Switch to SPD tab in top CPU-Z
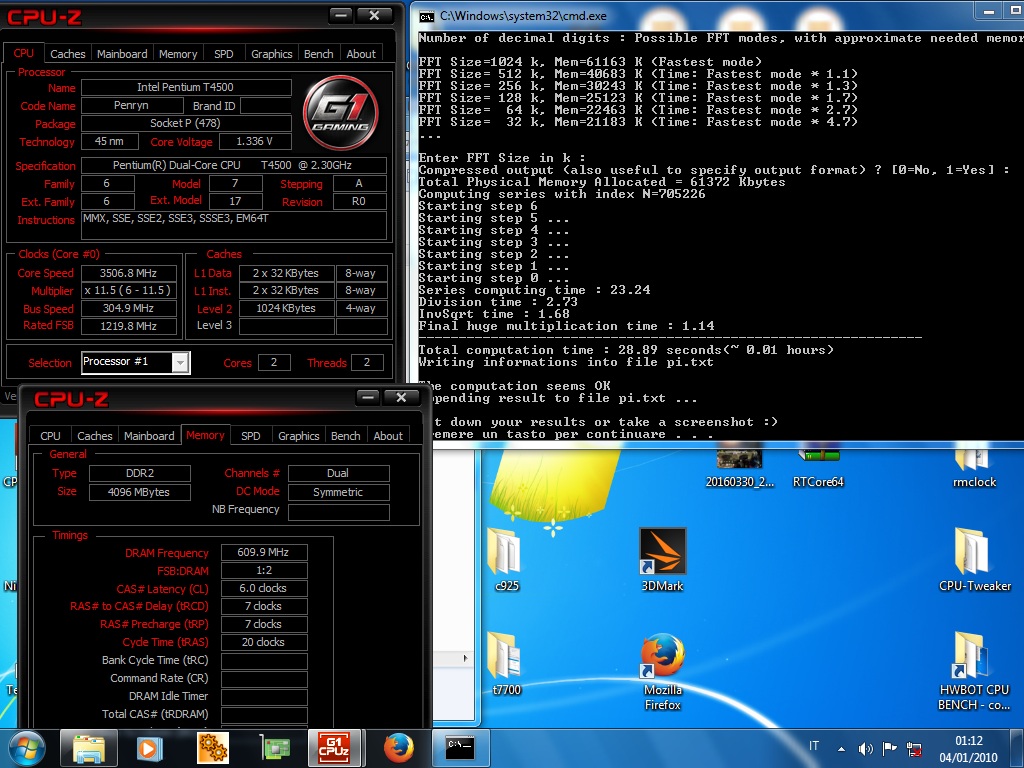Image resolution: width=1024 pixels, height=768 pixels. 223,54
